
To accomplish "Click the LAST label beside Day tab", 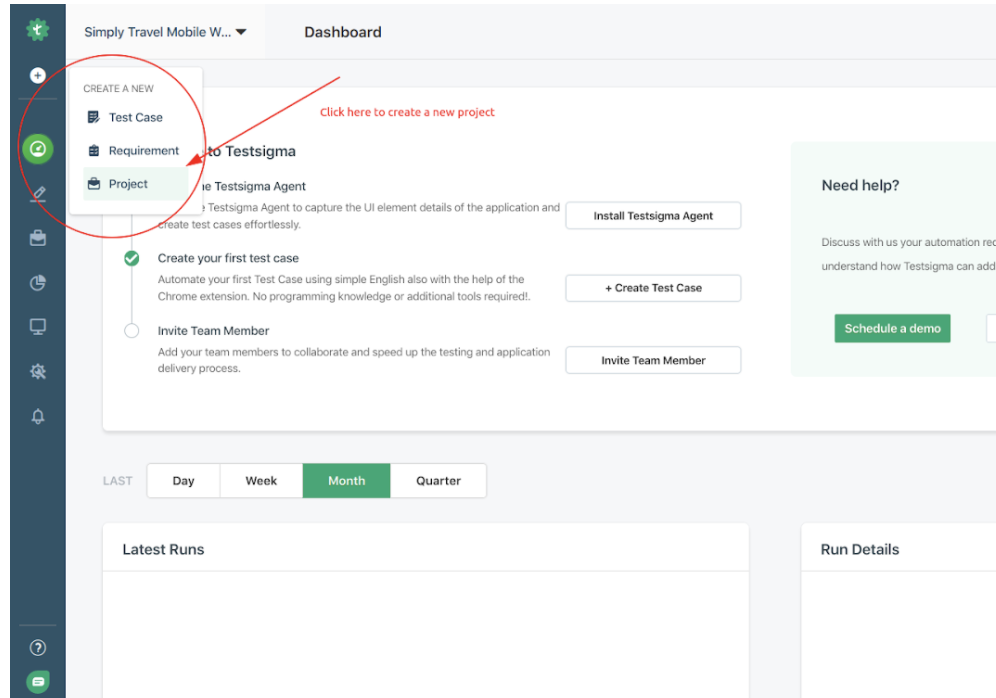I will (x=118, y=481).
